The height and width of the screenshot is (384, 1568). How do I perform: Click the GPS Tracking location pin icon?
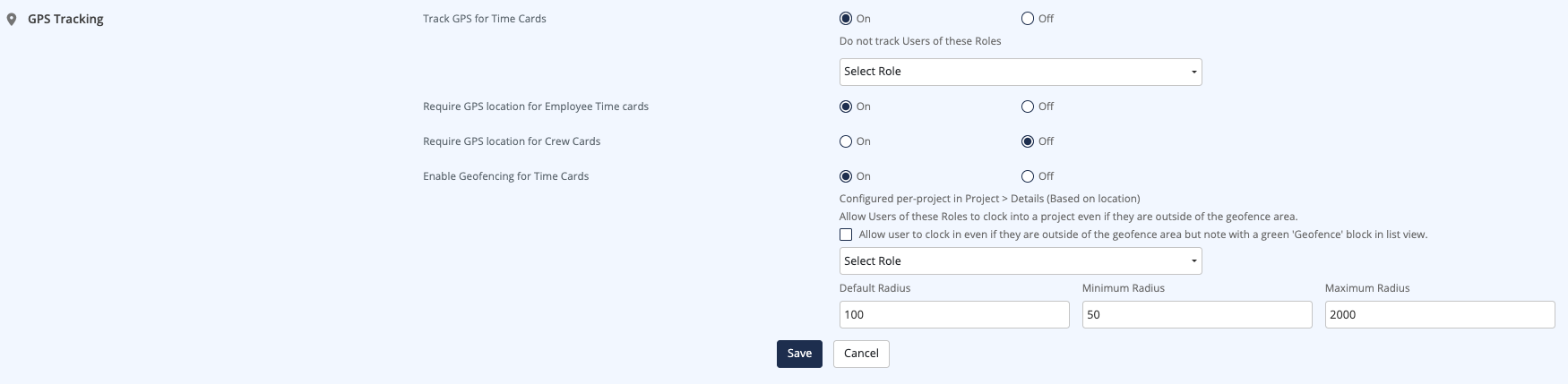pos(12,20)
